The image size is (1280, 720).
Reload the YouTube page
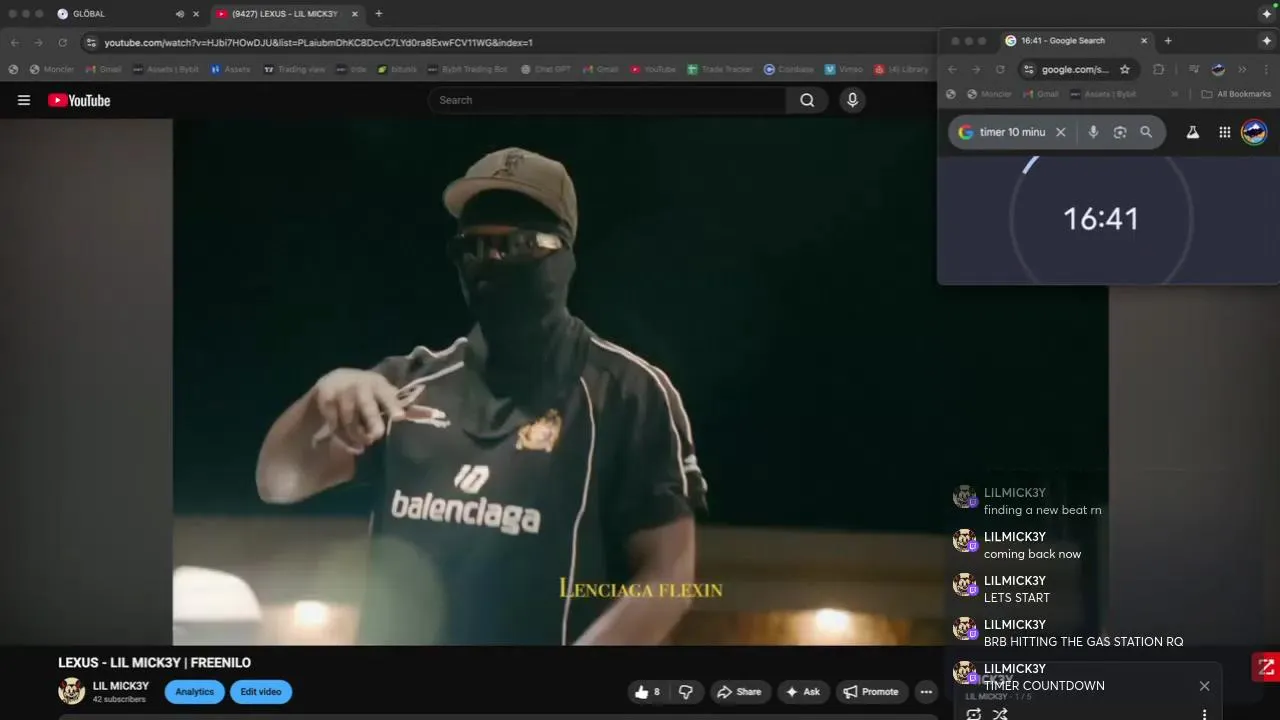pos(63,43)
